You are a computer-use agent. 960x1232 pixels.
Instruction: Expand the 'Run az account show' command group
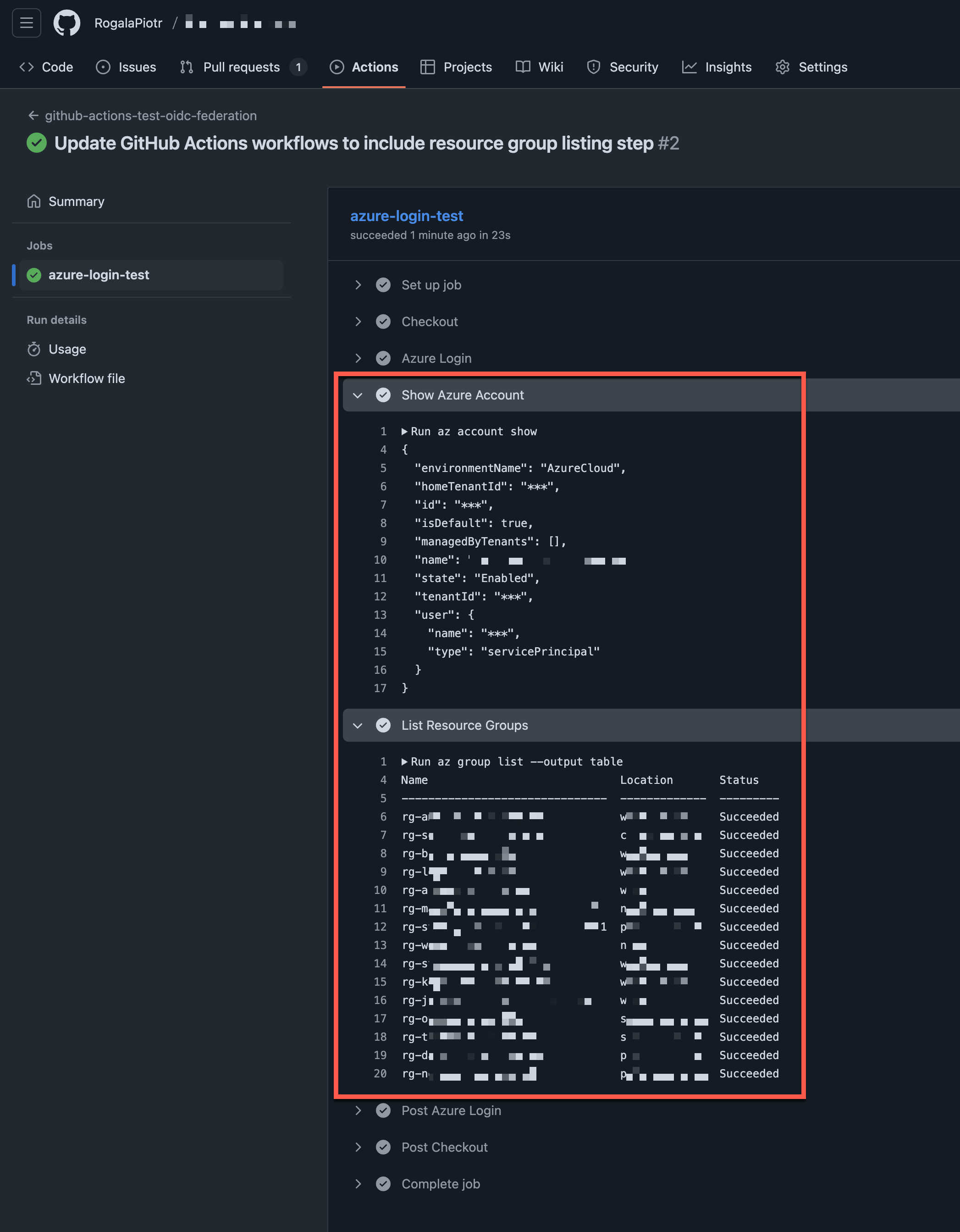(x=405, y=432)
